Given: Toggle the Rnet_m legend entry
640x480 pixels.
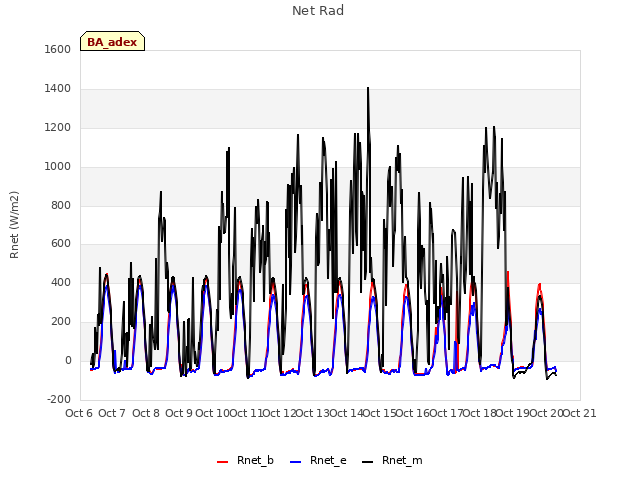Looking at the screenshot, I should point(392,460).
